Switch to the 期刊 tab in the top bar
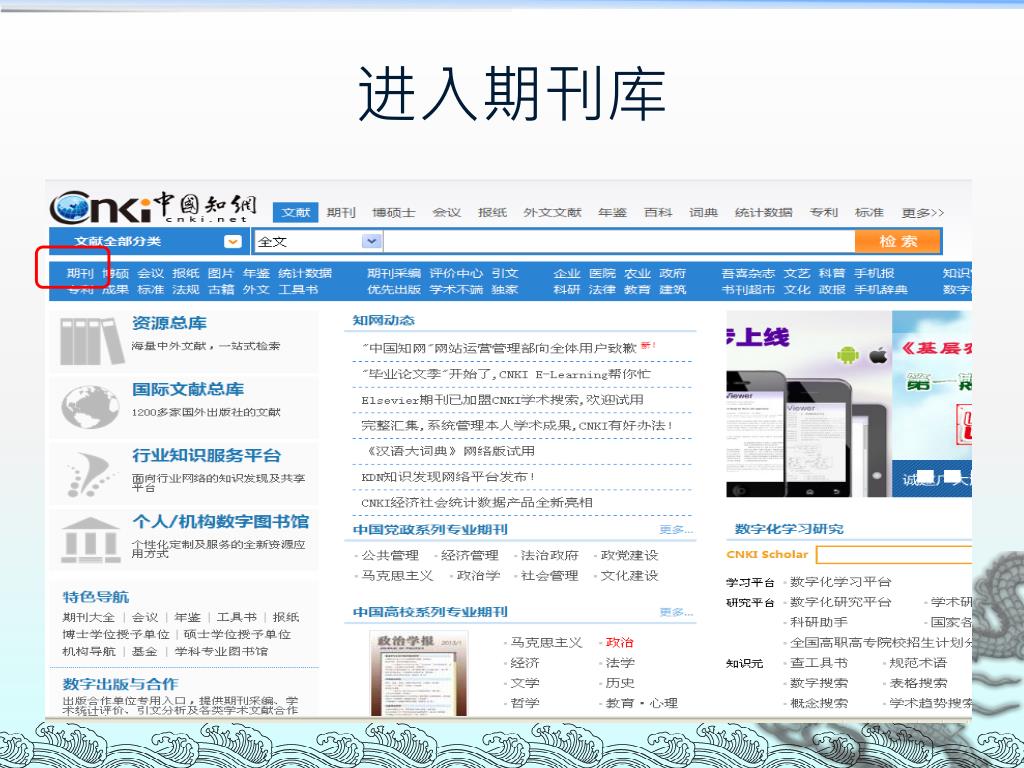 point(341,212)
